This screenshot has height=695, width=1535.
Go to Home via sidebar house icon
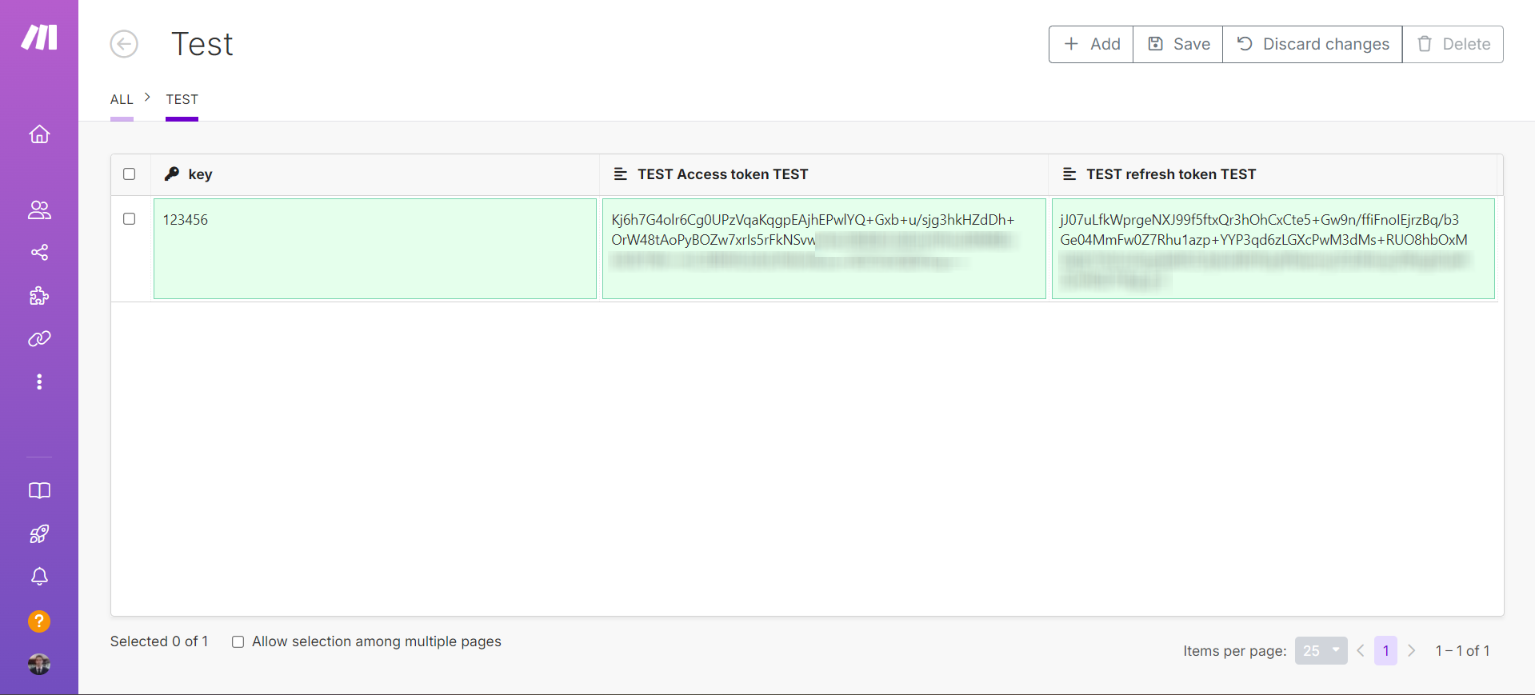pos(39,134)
